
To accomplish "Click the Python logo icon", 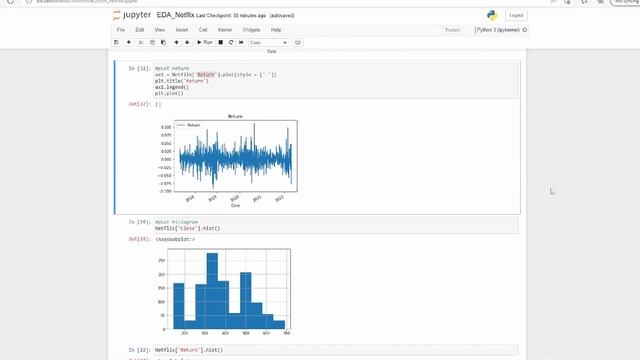I will point(492,16).
